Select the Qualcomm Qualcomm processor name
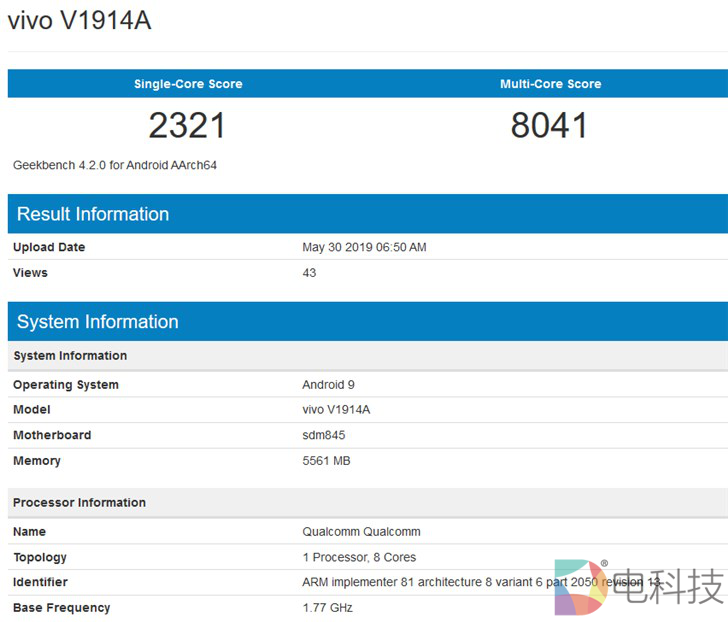728x622 pixels. click(361, 532)
